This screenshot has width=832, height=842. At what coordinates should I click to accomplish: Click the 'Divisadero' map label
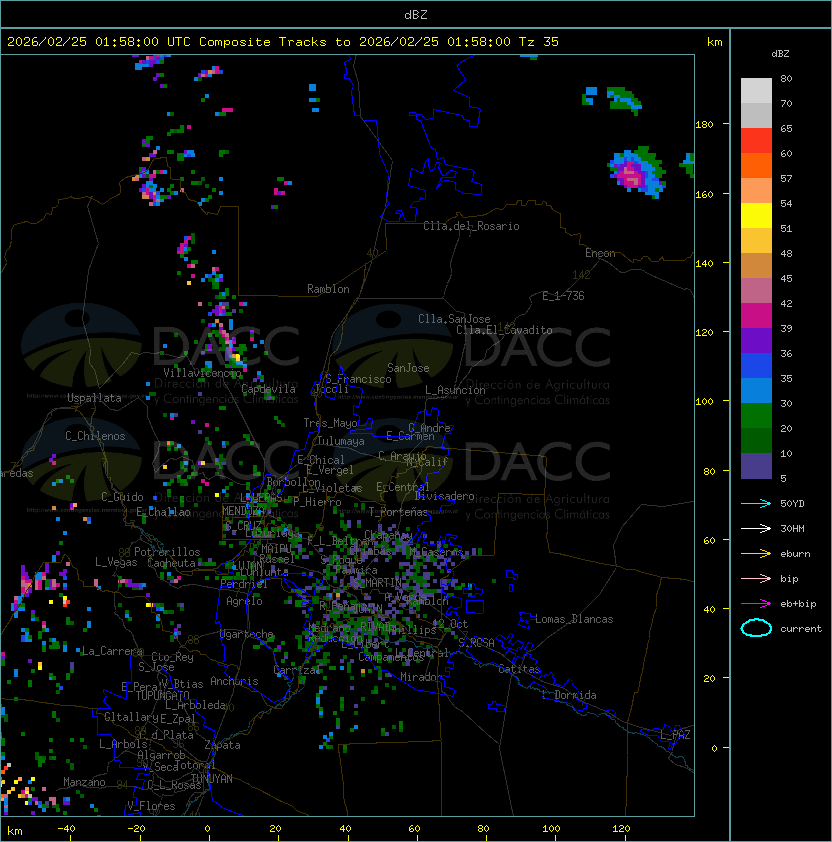click(445, 496)
